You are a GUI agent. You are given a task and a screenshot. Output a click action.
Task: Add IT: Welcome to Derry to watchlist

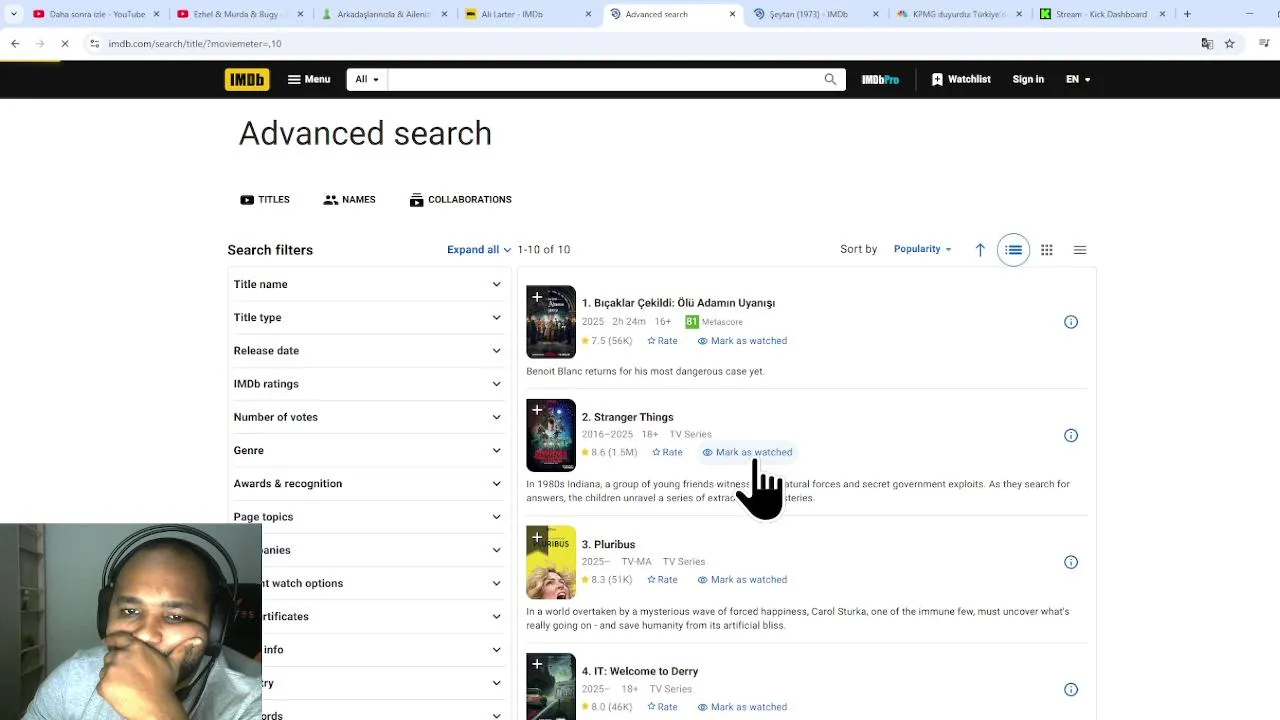point(537,665)
